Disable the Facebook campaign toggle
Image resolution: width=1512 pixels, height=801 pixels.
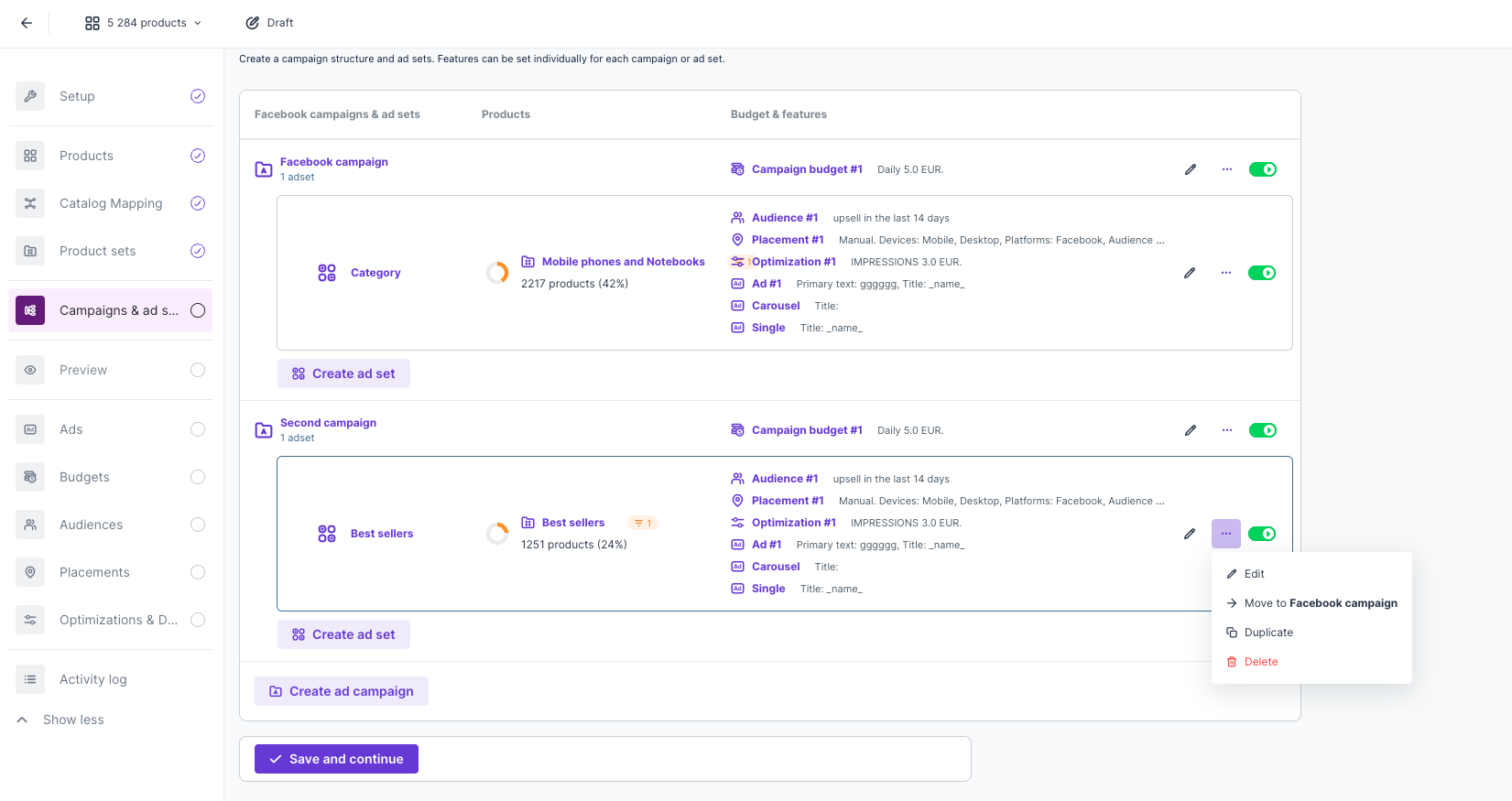(x=1262, y=169)
